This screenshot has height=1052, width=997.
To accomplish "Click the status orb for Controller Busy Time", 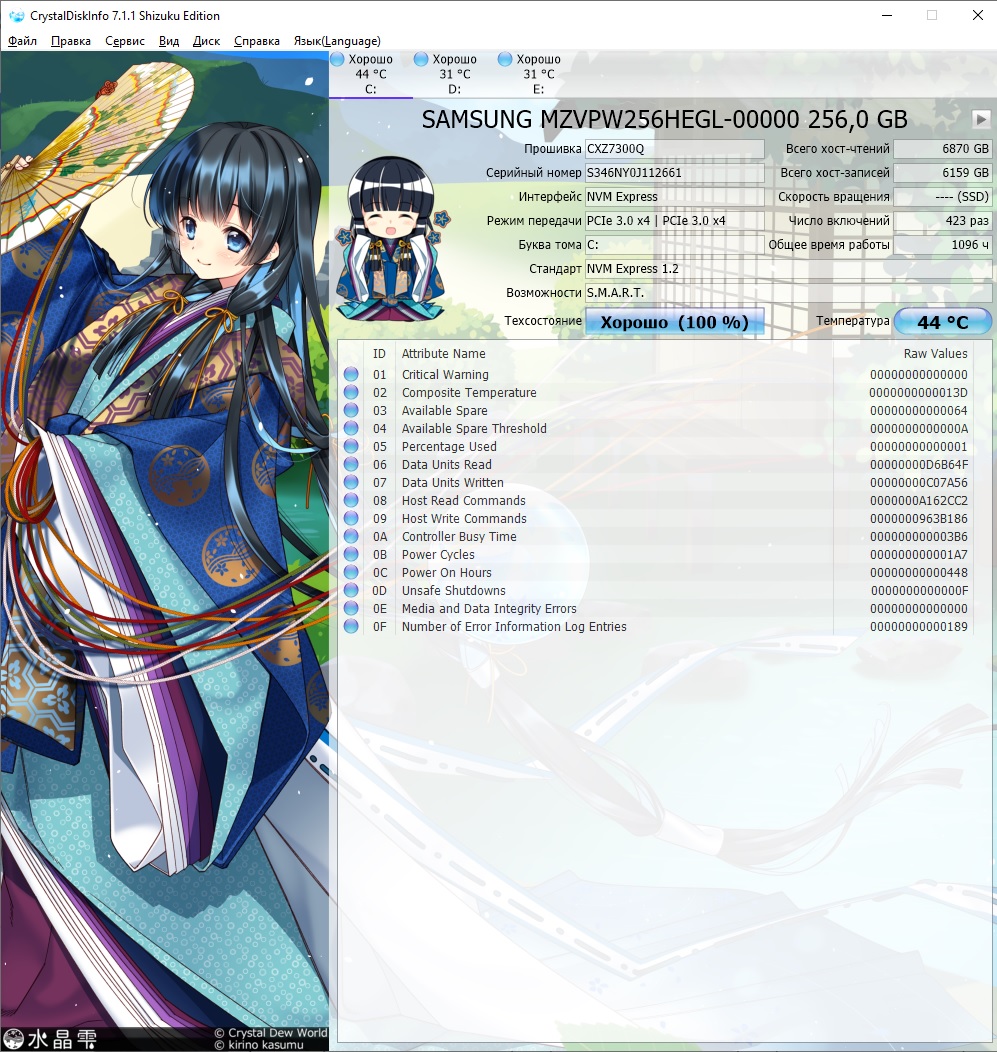I will [351, 536].
